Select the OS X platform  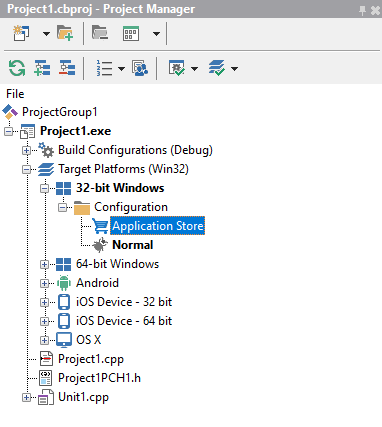tap(88, 340)
